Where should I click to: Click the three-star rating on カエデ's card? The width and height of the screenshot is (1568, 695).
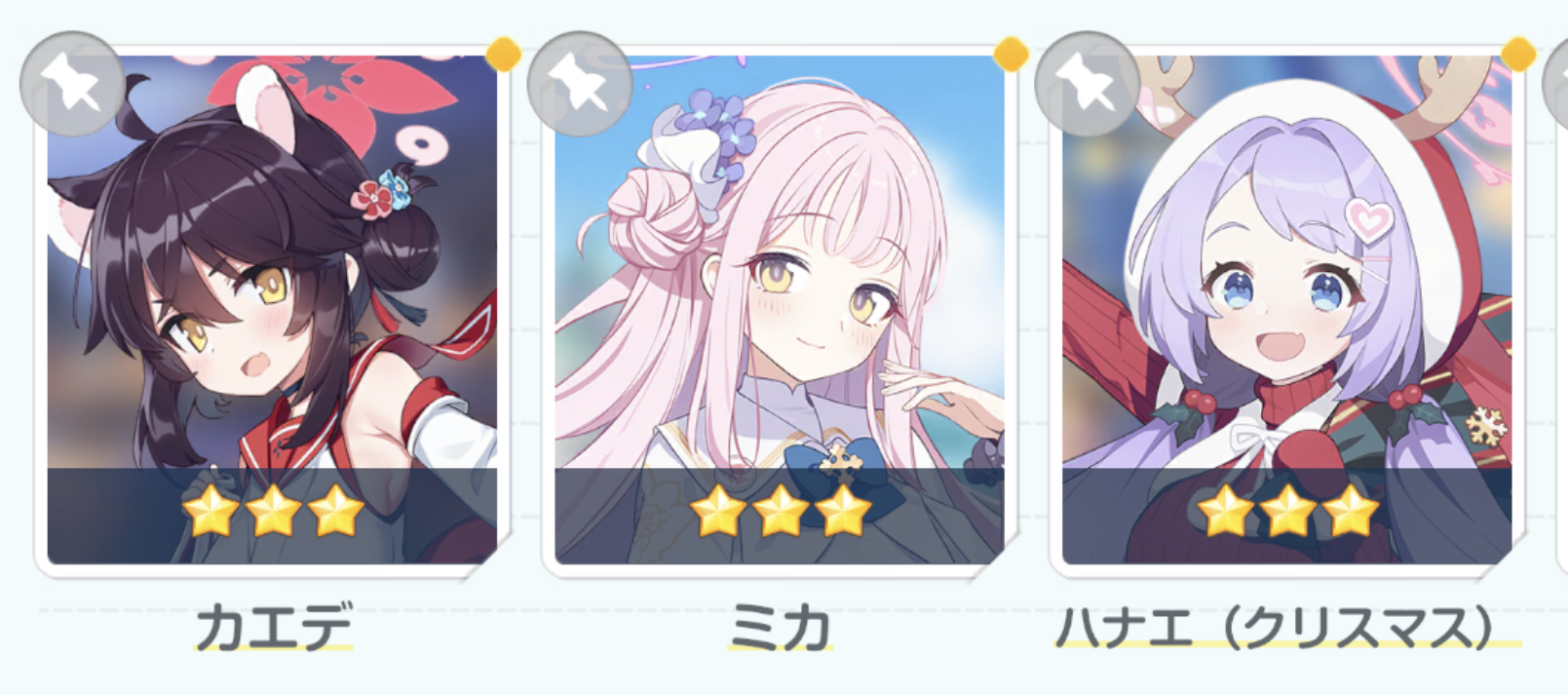[x=273, y=511]
